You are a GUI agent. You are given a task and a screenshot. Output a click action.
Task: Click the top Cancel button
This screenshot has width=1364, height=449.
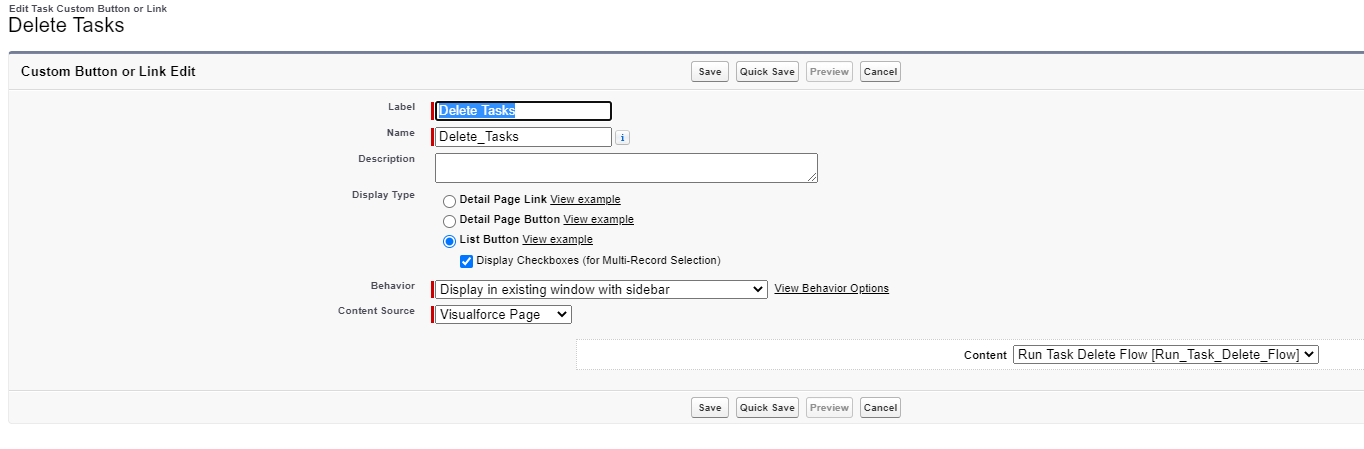point(880,72)
